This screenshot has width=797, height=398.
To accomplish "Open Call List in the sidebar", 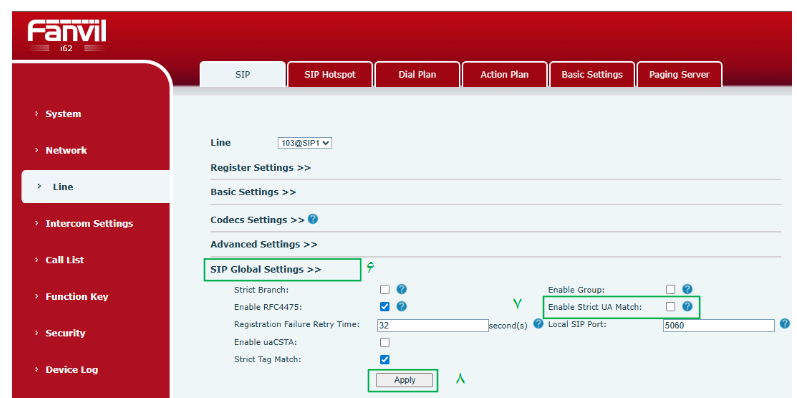I will click(65, 260).
